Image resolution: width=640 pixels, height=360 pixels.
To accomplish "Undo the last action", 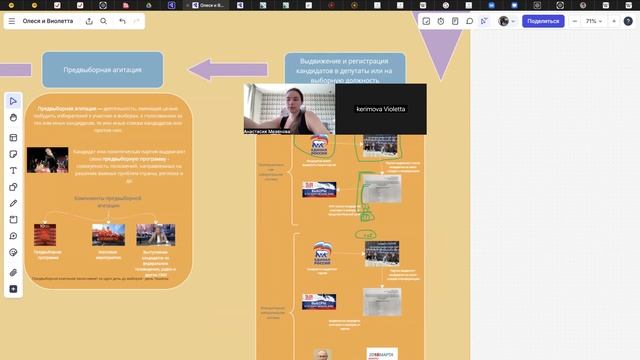I will (122, 21).
